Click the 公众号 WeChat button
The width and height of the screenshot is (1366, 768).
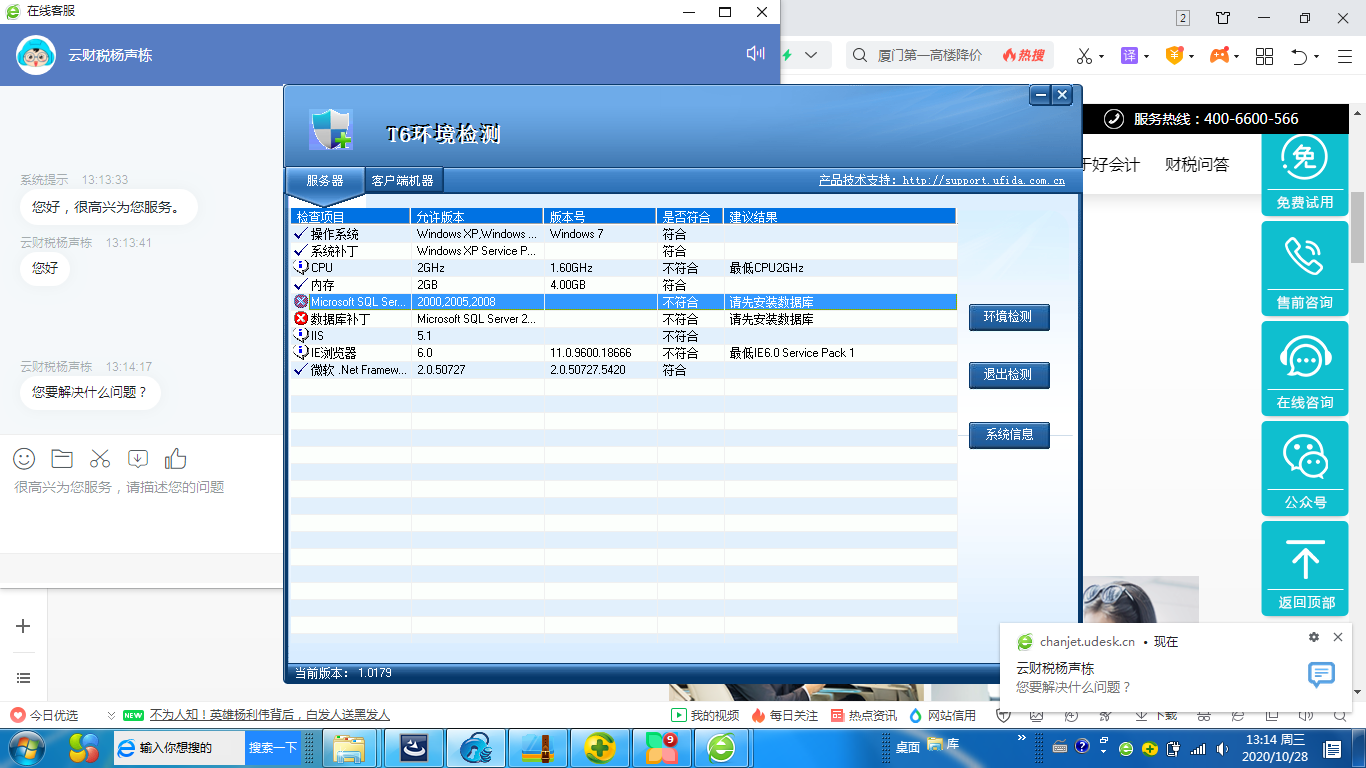click(1305, 468)
